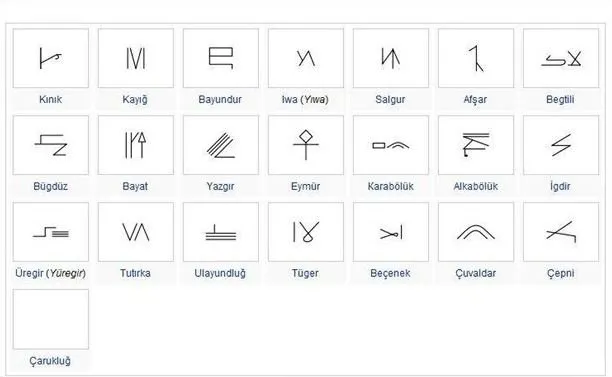Open the Kınık tamga image

[51, 58]
